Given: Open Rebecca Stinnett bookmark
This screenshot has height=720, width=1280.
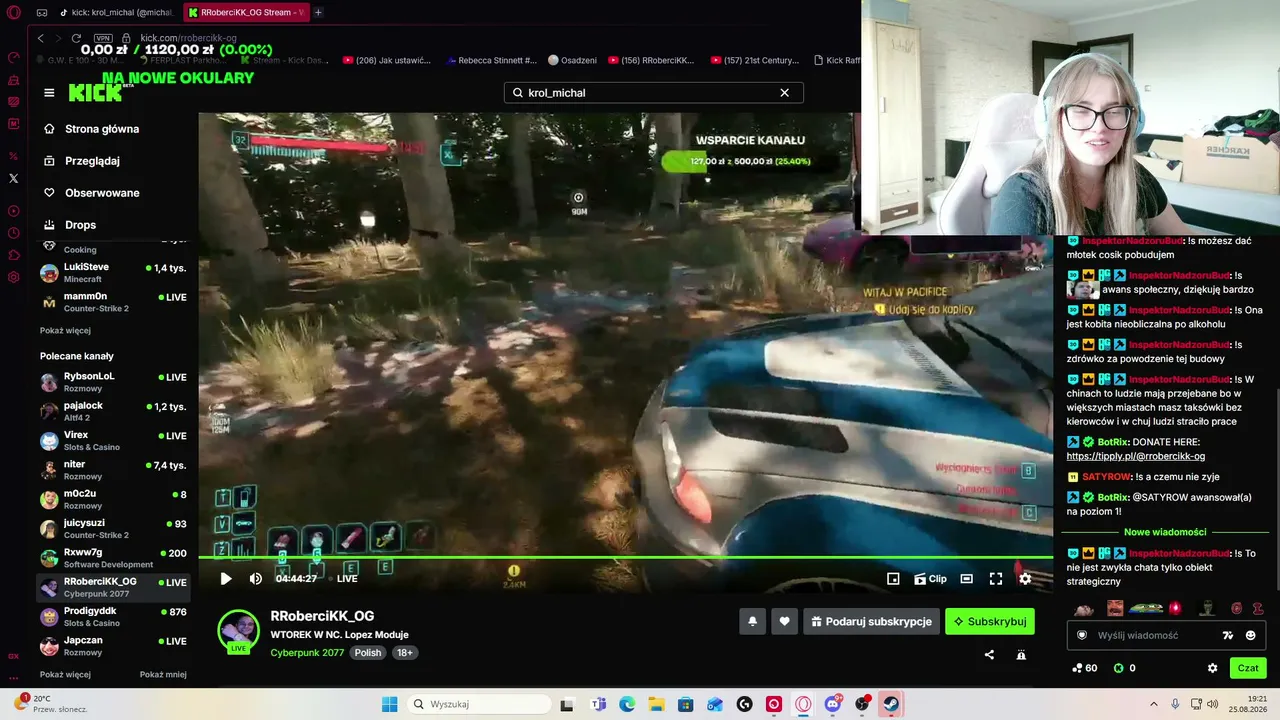Looking at the screenshot, I should [491, 60].
